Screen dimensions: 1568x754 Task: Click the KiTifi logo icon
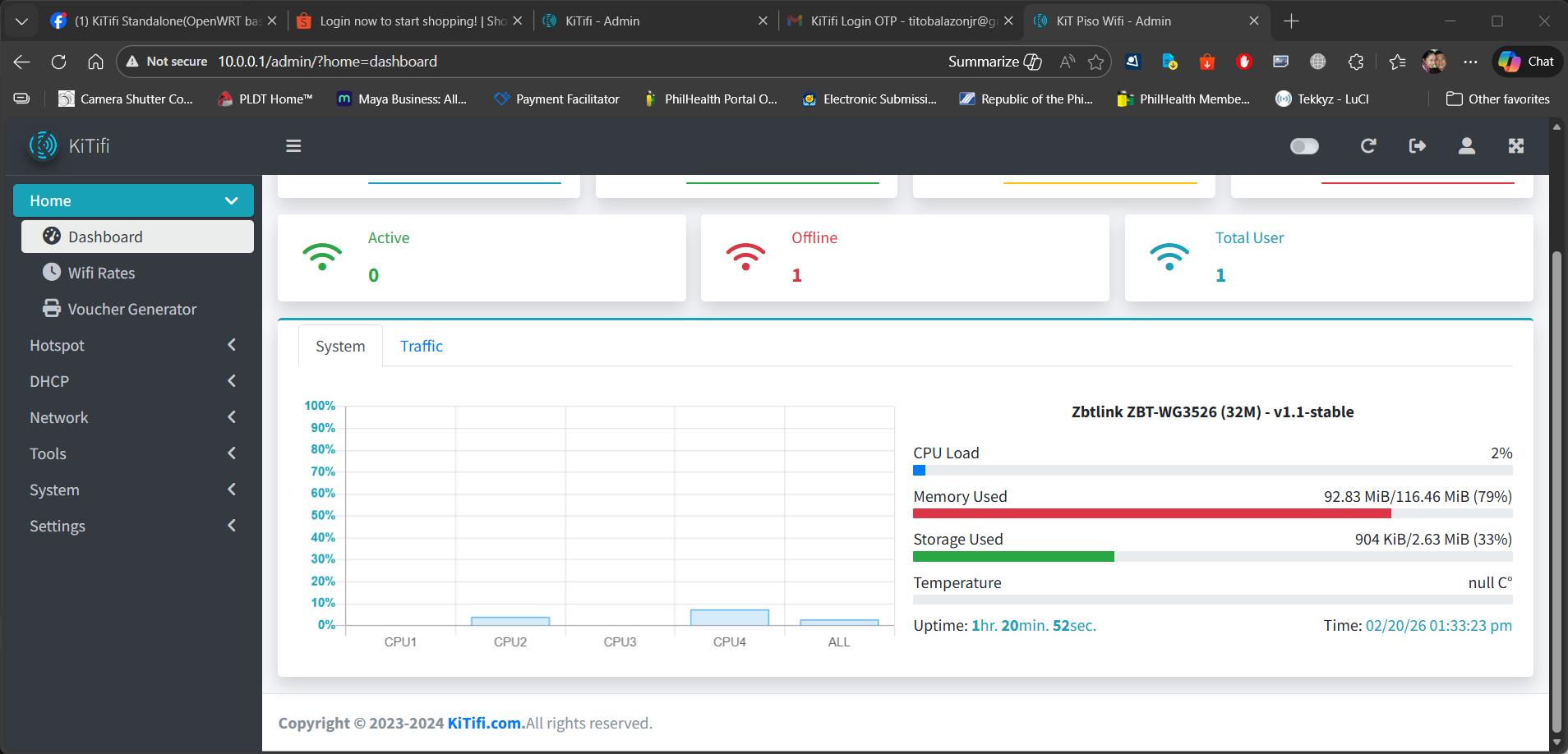43,145
